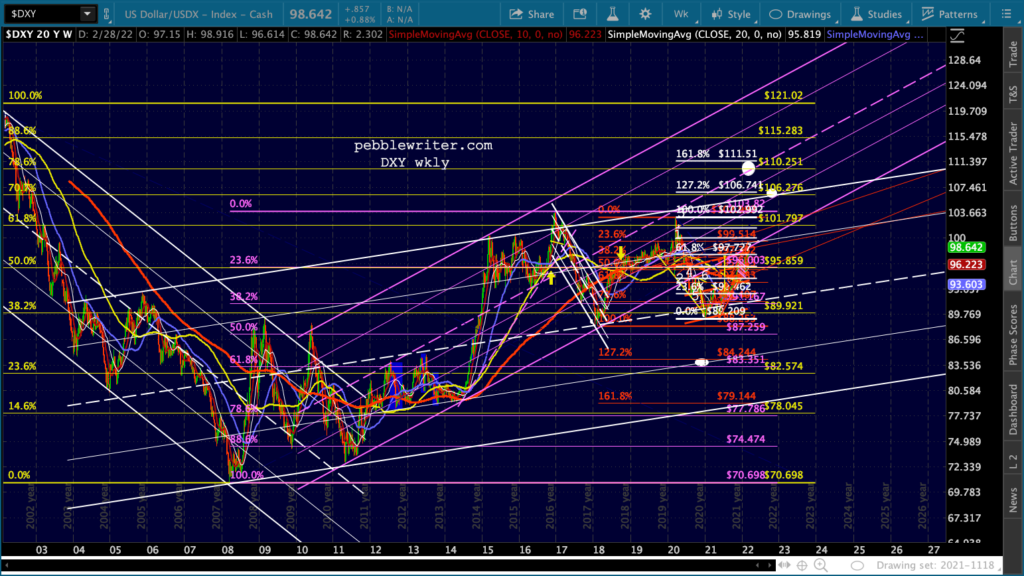Image resolution: width=1024 pixels, height=576 pixels.
Task: Open the Patterns menu
Action: (950, 14)
